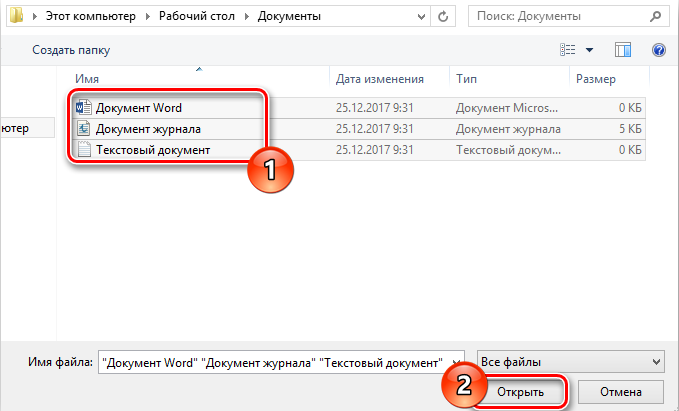Click the 'Поиск: Документы' search field
This screenshot has width=679, height=411.
(x=569, y=16)
